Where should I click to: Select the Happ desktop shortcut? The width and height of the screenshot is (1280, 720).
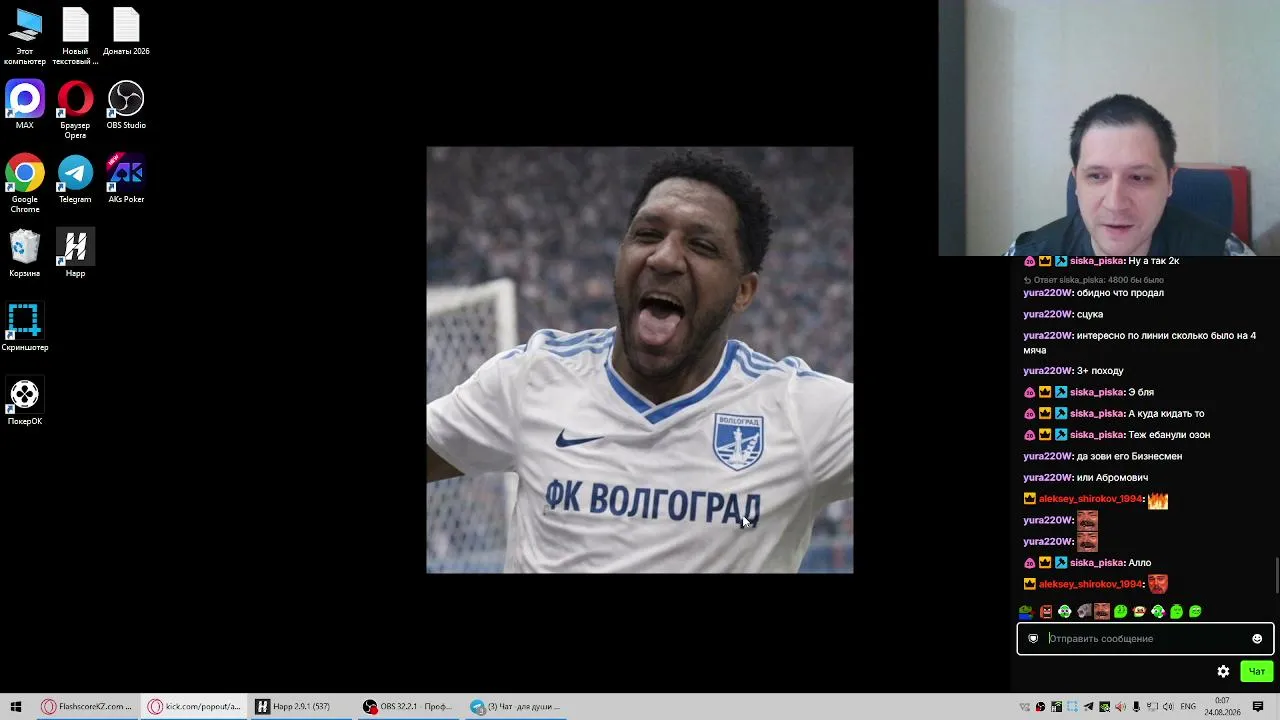point(75,253)
